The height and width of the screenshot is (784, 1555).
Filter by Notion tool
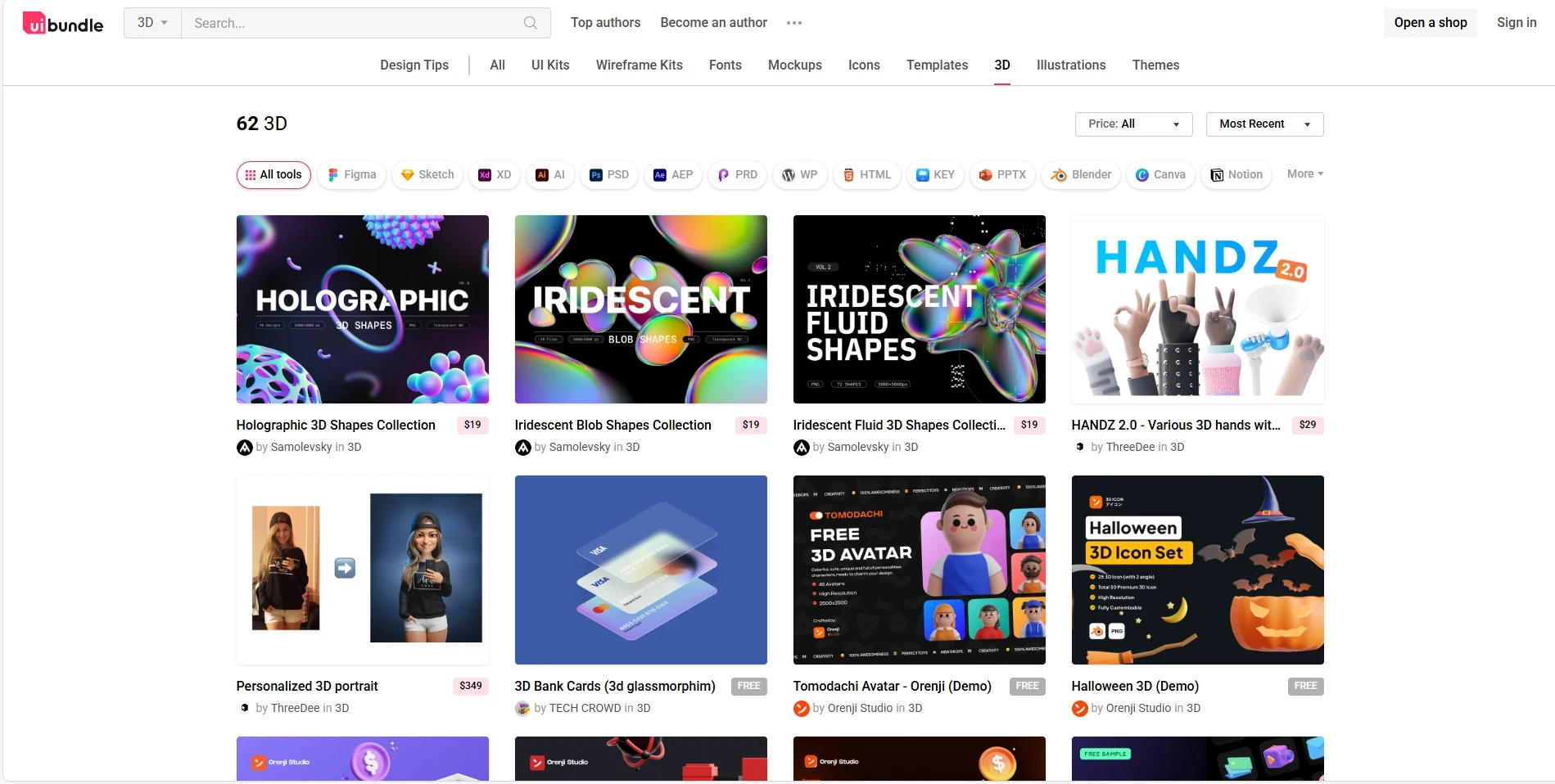(x=1236, y=175)
